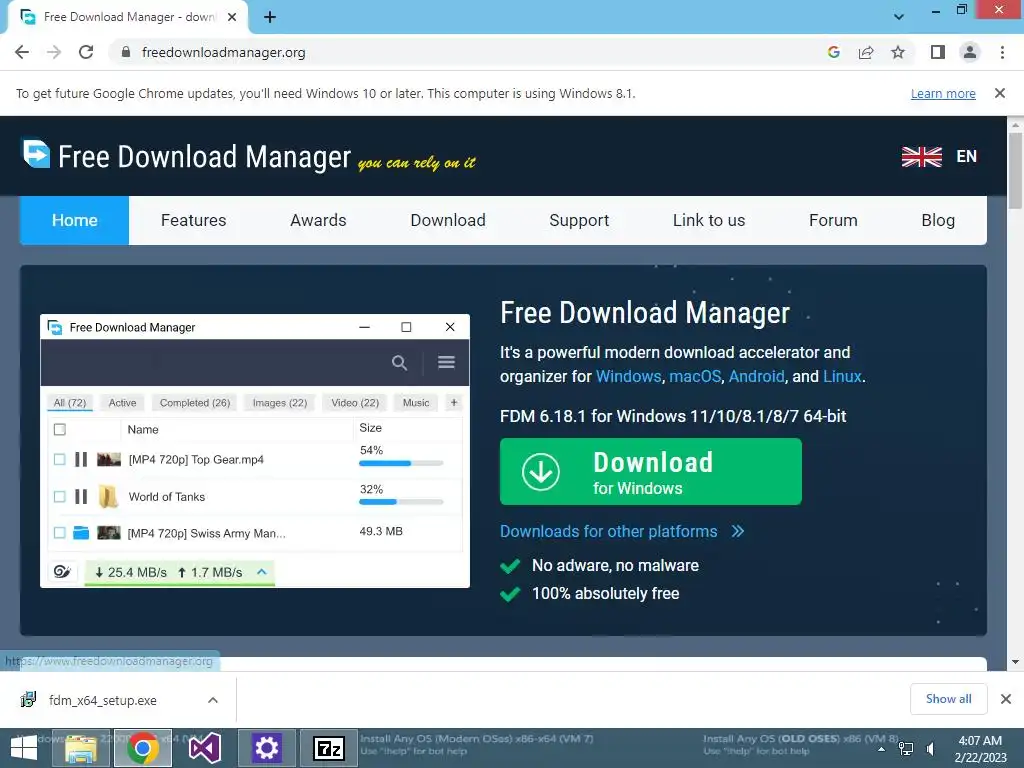Image resolution: width=1024 pixels, height=768 pixels.
Task: Tick the checkbox for Swiss Army Man
Action: (59, 533)
